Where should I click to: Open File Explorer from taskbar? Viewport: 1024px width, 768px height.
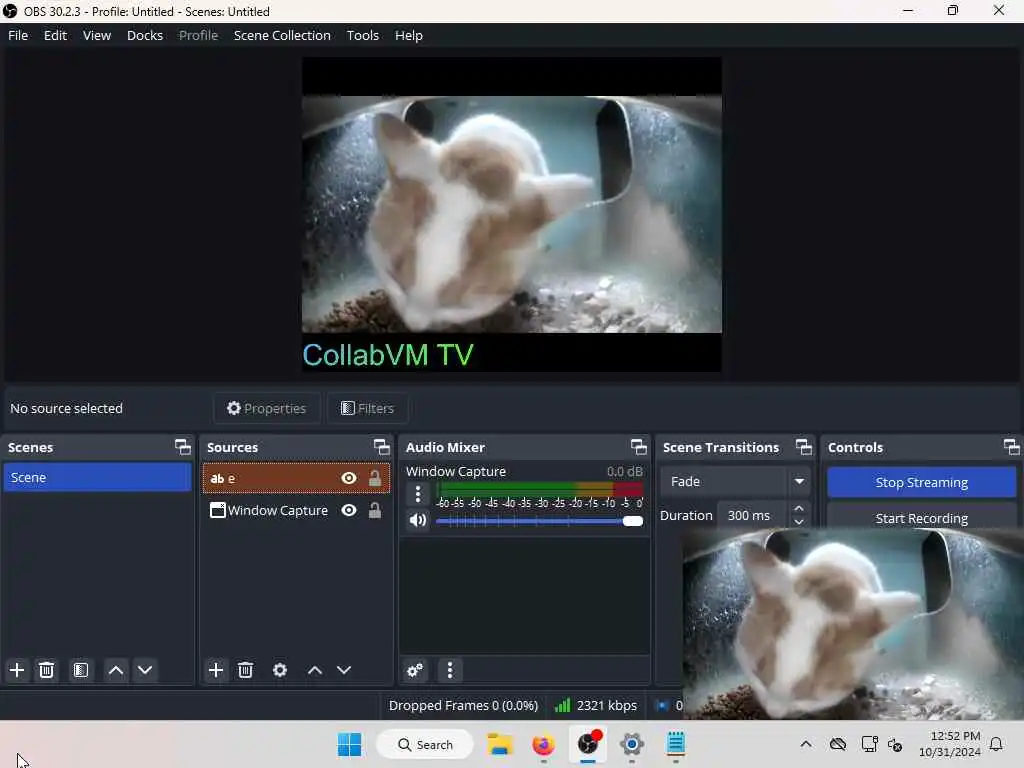pyautogui.click(x=500, y=744)
